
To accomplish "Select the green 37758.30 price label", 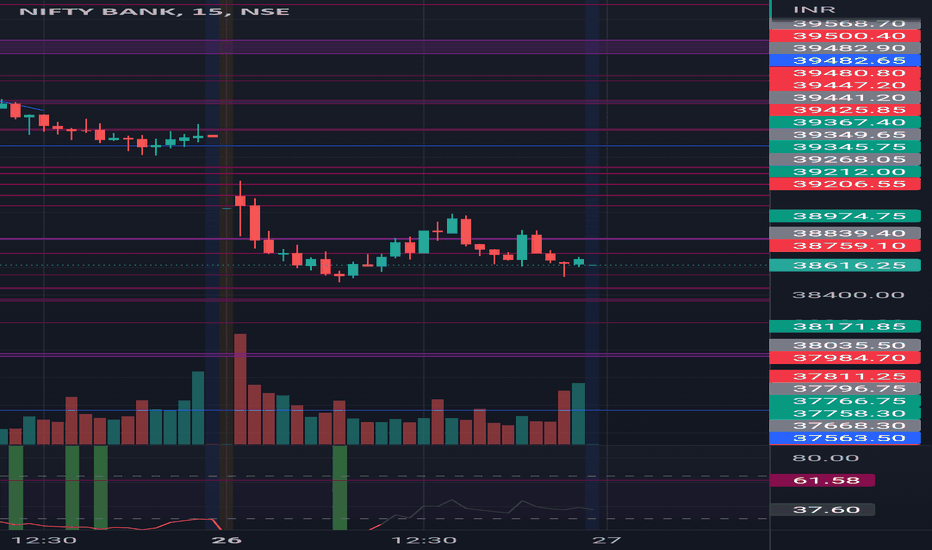I will 845,413.
